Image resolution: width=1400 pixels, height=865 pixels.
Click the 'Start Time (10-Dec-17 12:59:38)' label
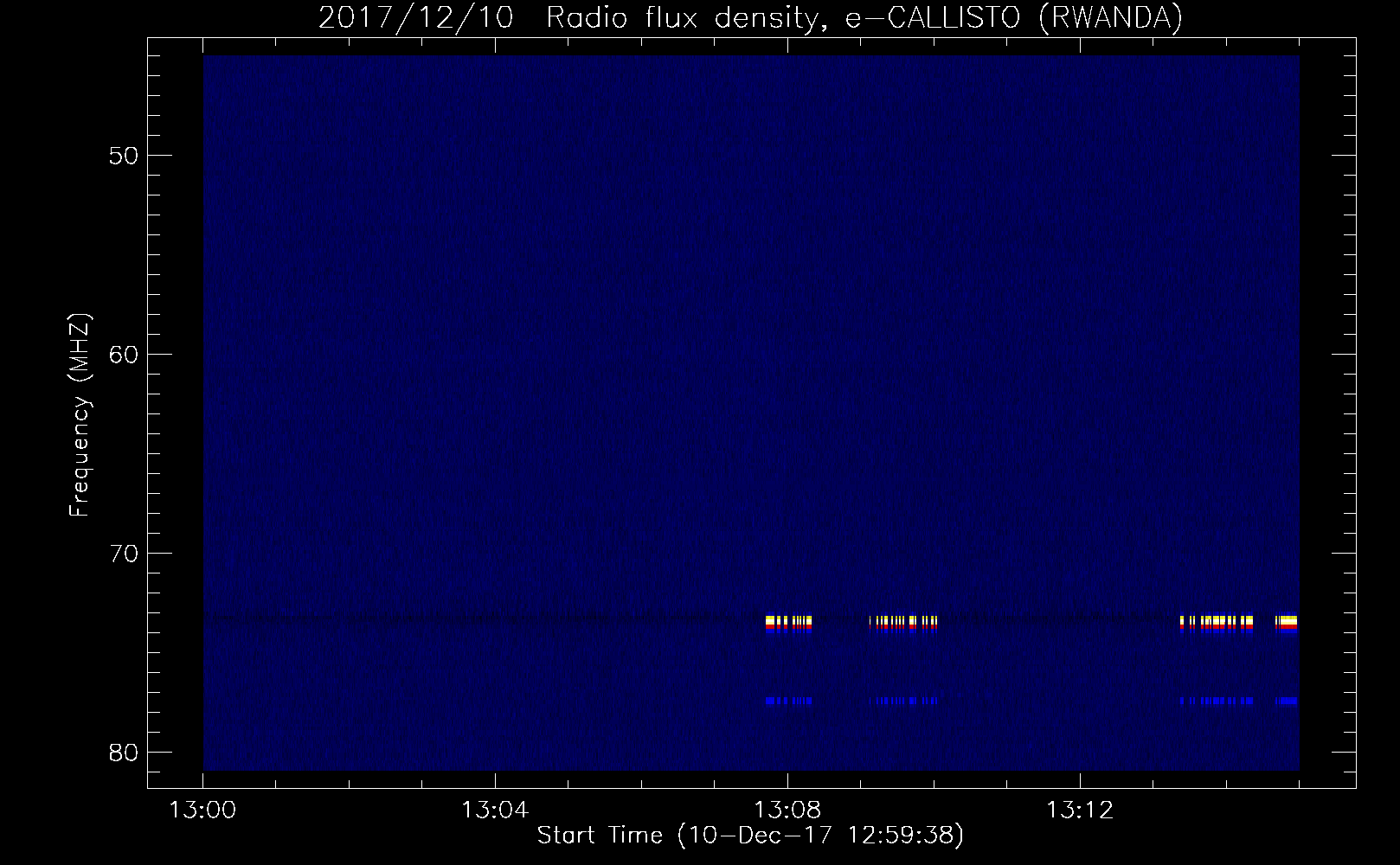pyautogui.click(x=750, y=836)
